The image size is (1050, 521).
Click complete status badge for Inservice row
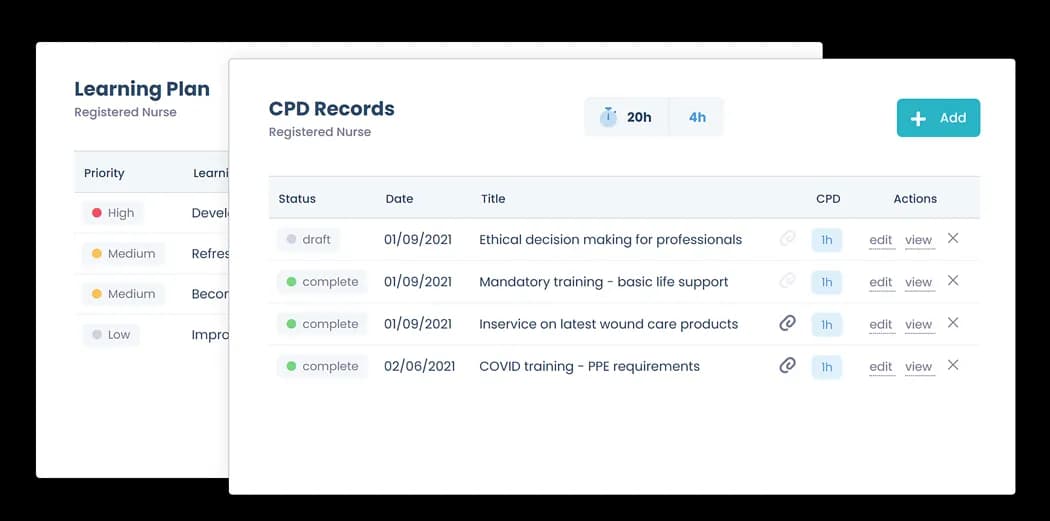[x=322, y=324]
